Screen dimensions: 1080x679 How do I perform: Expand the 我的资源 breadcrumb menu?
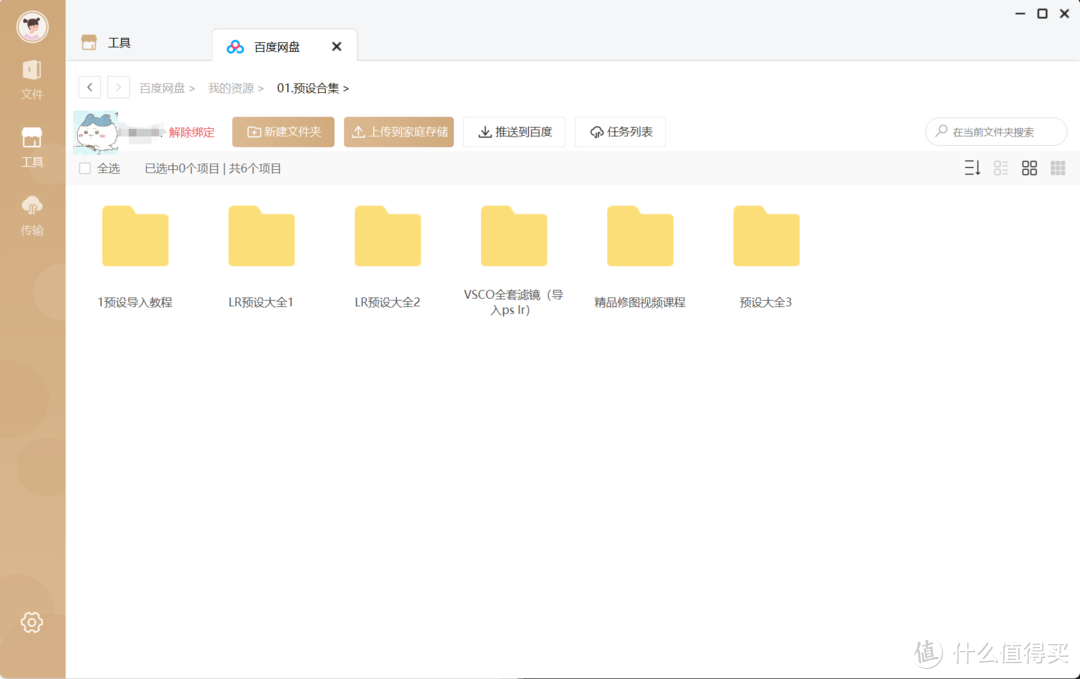tap(234, 88)
